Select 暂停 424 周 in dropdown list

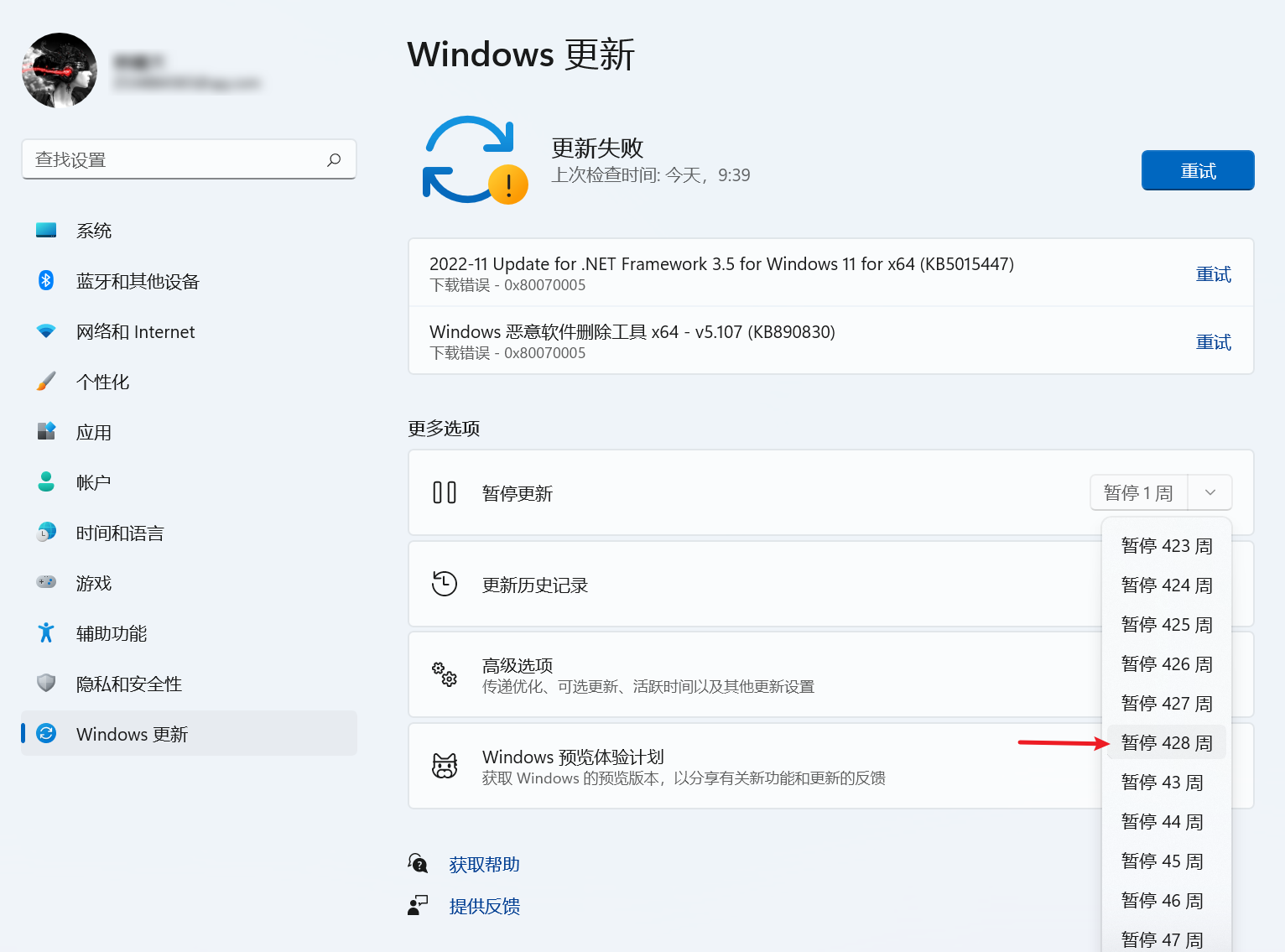click(x=1166, y=585)
